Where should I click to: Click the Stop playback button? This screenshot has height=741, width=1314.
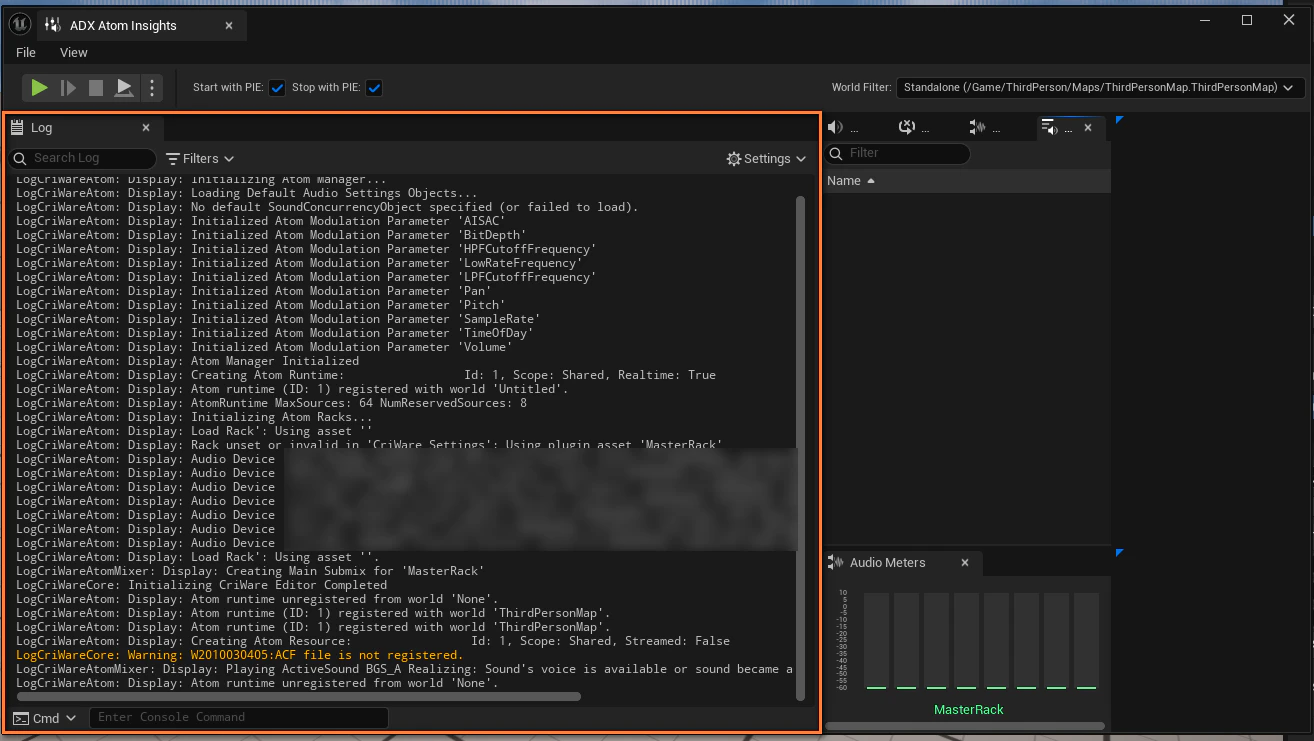pyautogui.click(x=96, y=88)
